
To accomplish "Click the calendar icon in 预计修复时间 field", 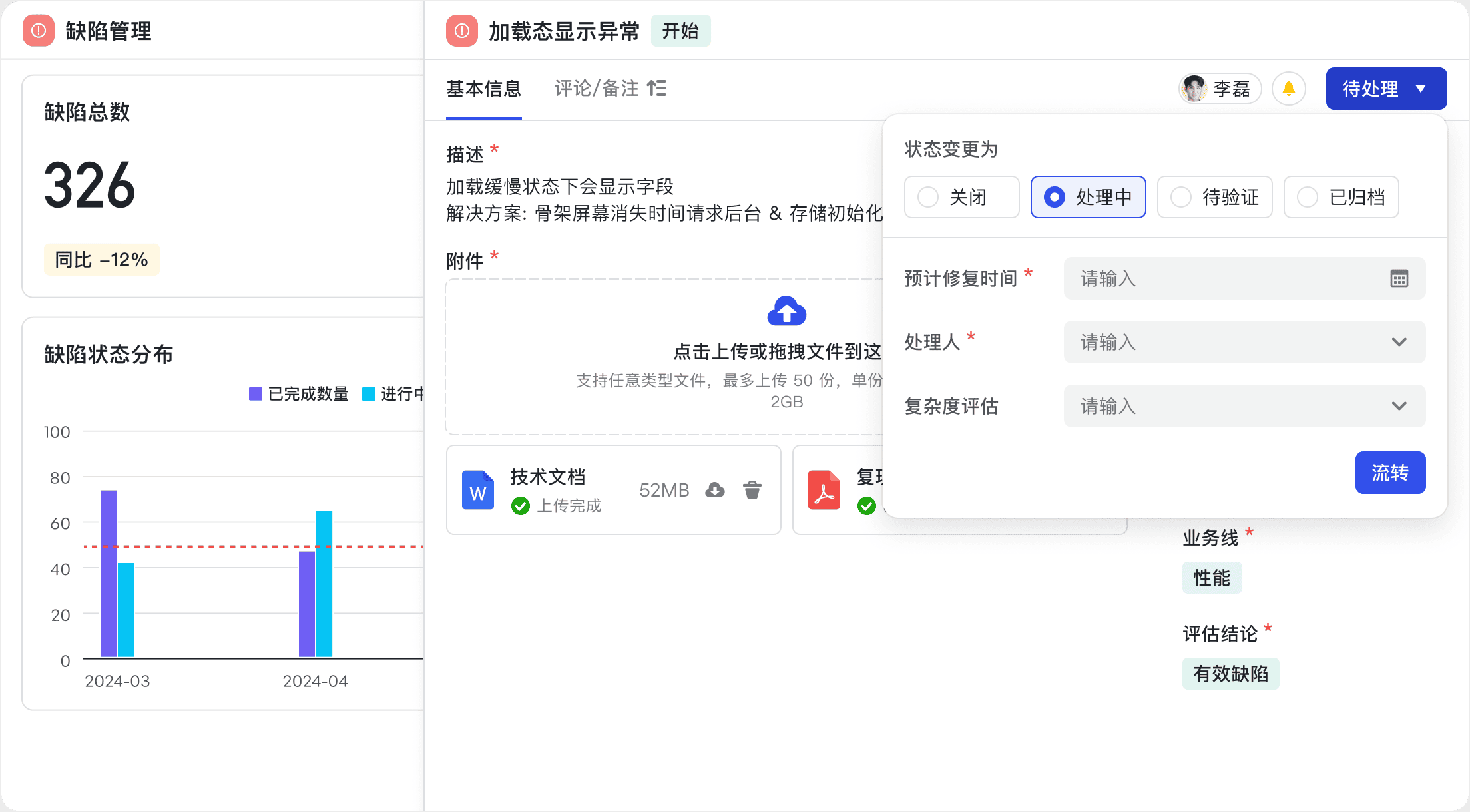I will click(x=1401, y=279).
